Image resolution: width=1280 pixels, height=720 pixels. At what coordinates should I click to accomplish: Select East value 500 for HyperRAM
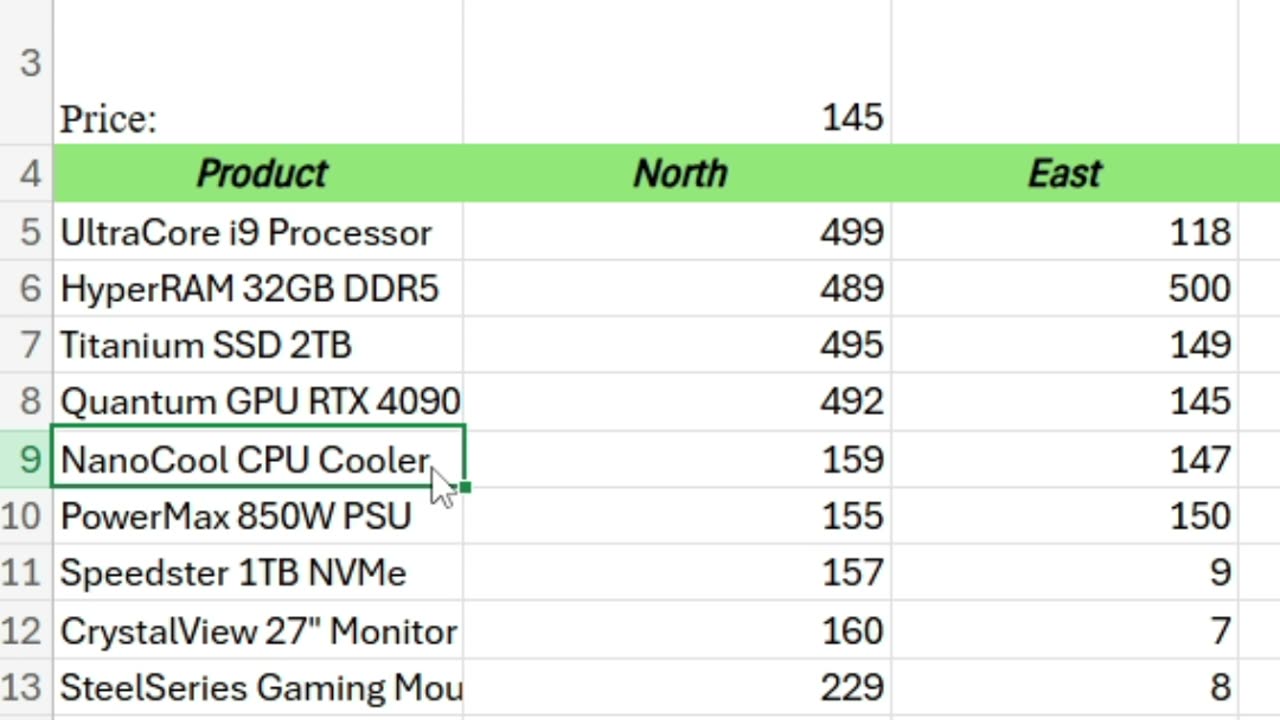click(1198, 289)
